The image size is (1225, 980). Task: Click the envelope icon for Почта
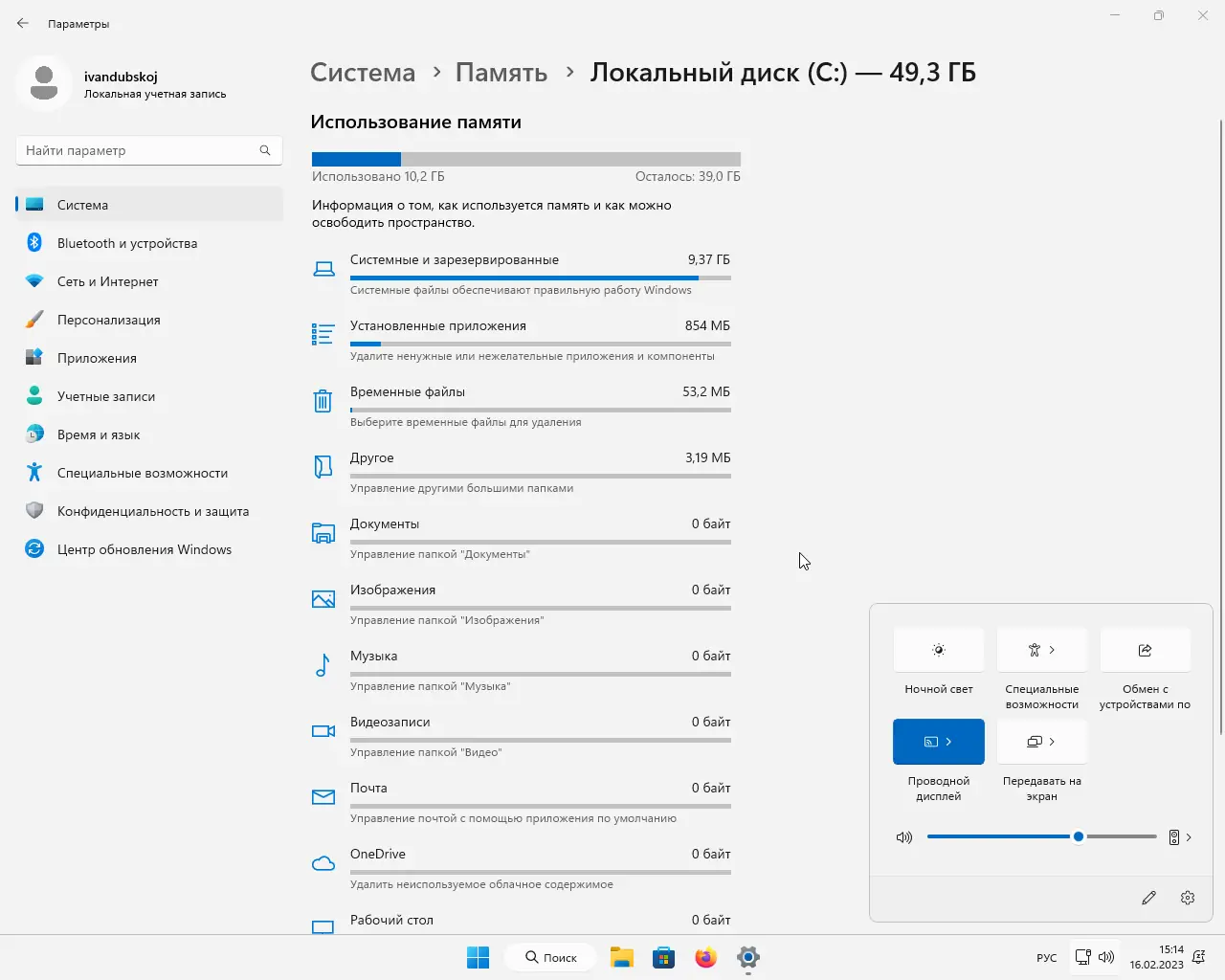click(x=323, y=796)
